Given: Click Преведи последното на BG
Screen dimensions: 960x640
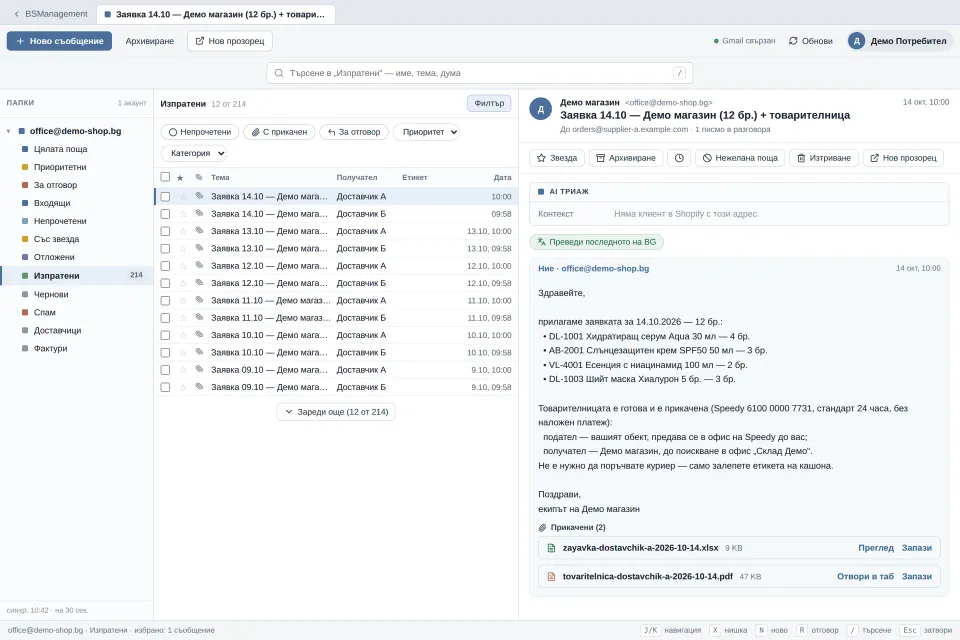Looking at the screenshot, I should (x=596, y=242).
